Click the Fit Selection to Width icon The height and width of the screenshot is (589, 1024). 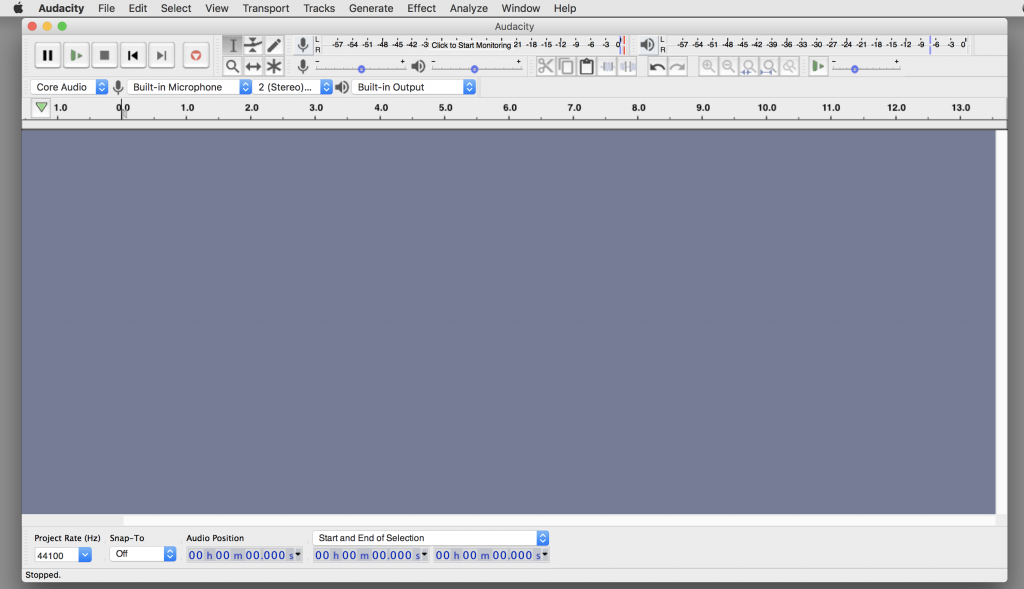coord(749,66)
